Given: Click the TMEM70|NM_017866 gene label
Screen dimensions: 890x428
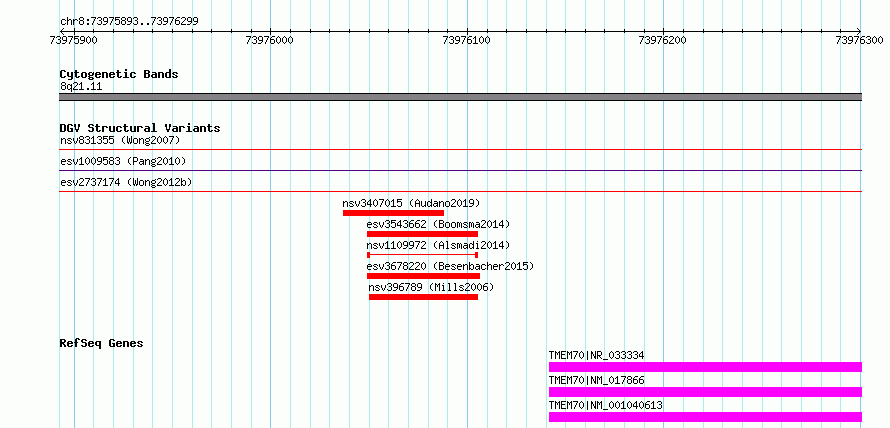Looking at the screenshot, I should [597, 380].
